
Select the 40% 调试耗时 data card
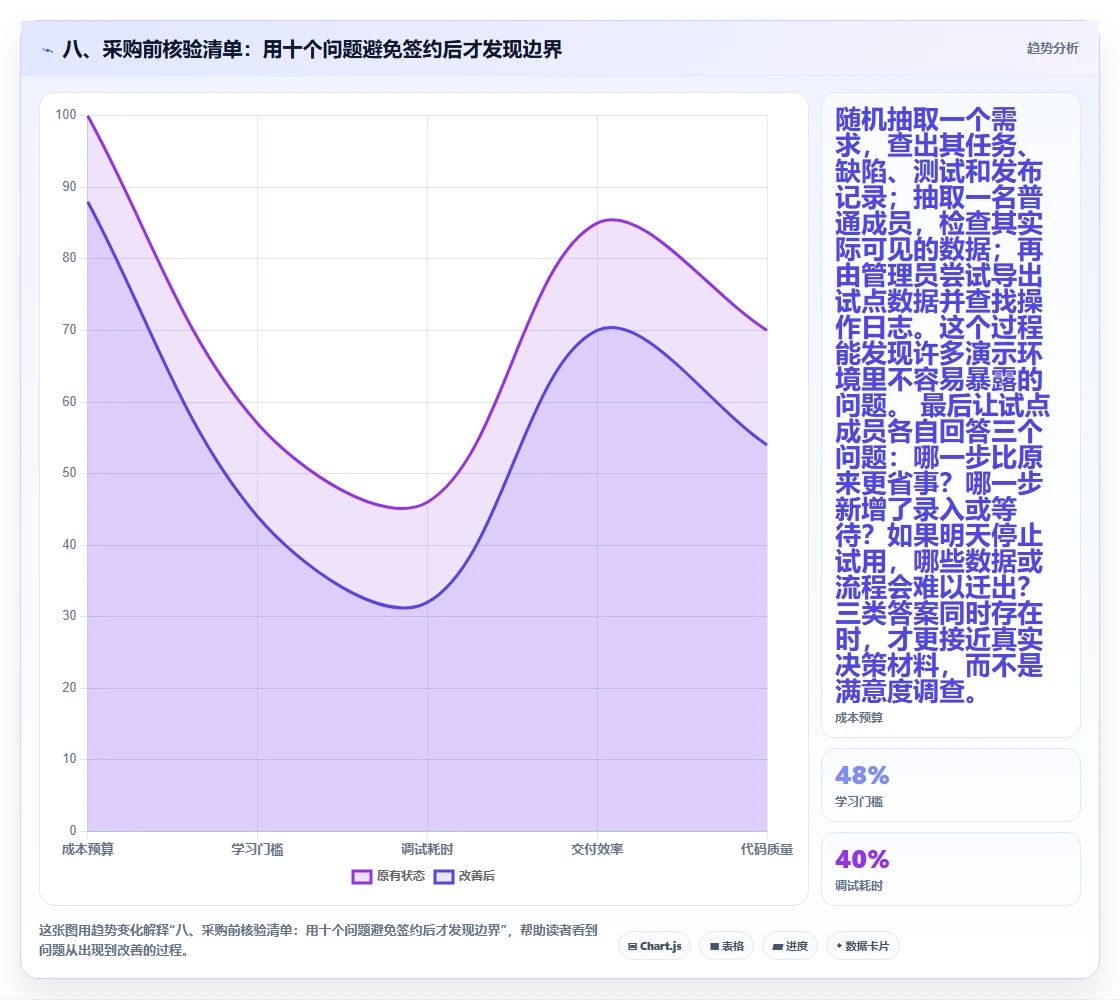click(x=951, y=869)
